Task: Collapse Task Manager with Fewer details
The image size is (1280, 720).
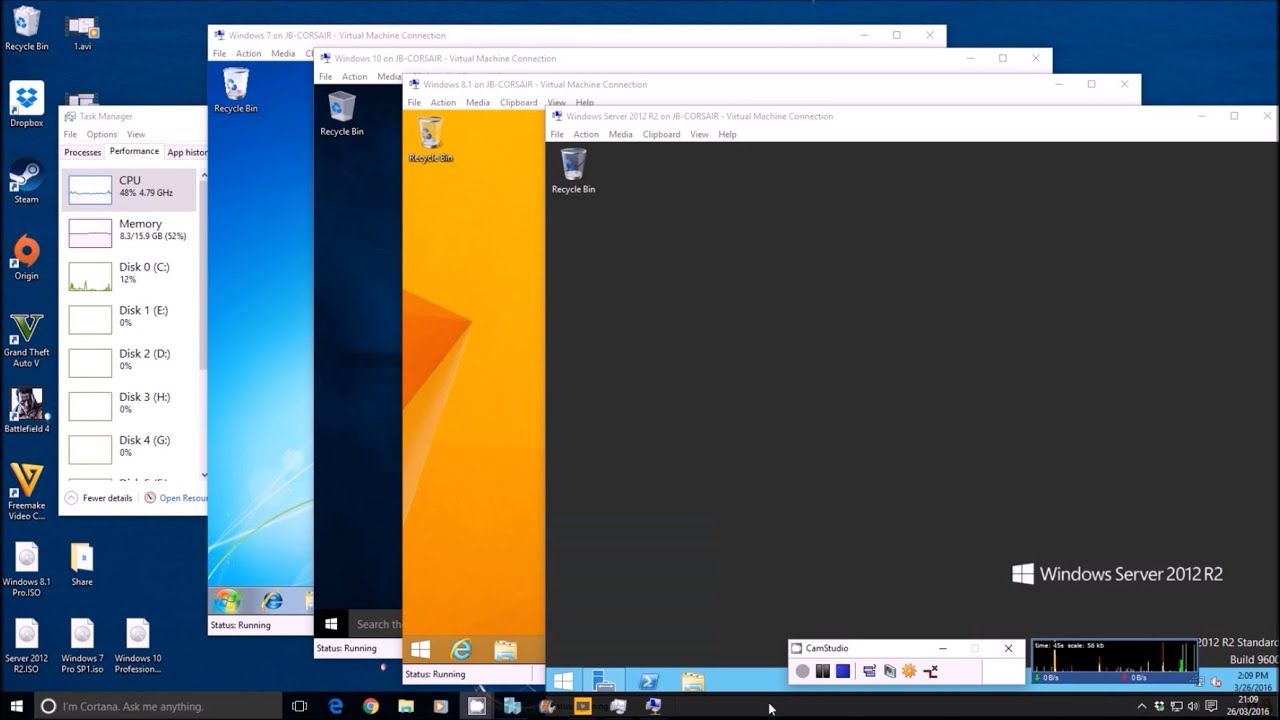Action: 98,498
